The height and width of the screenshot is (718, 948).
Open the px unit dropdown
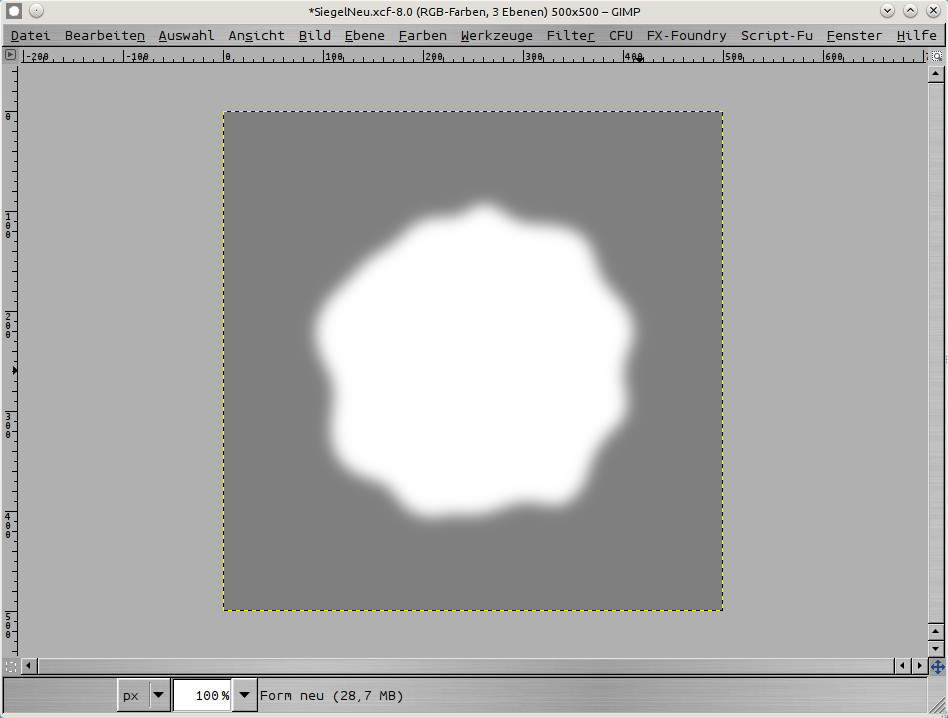tap(143, 695)
